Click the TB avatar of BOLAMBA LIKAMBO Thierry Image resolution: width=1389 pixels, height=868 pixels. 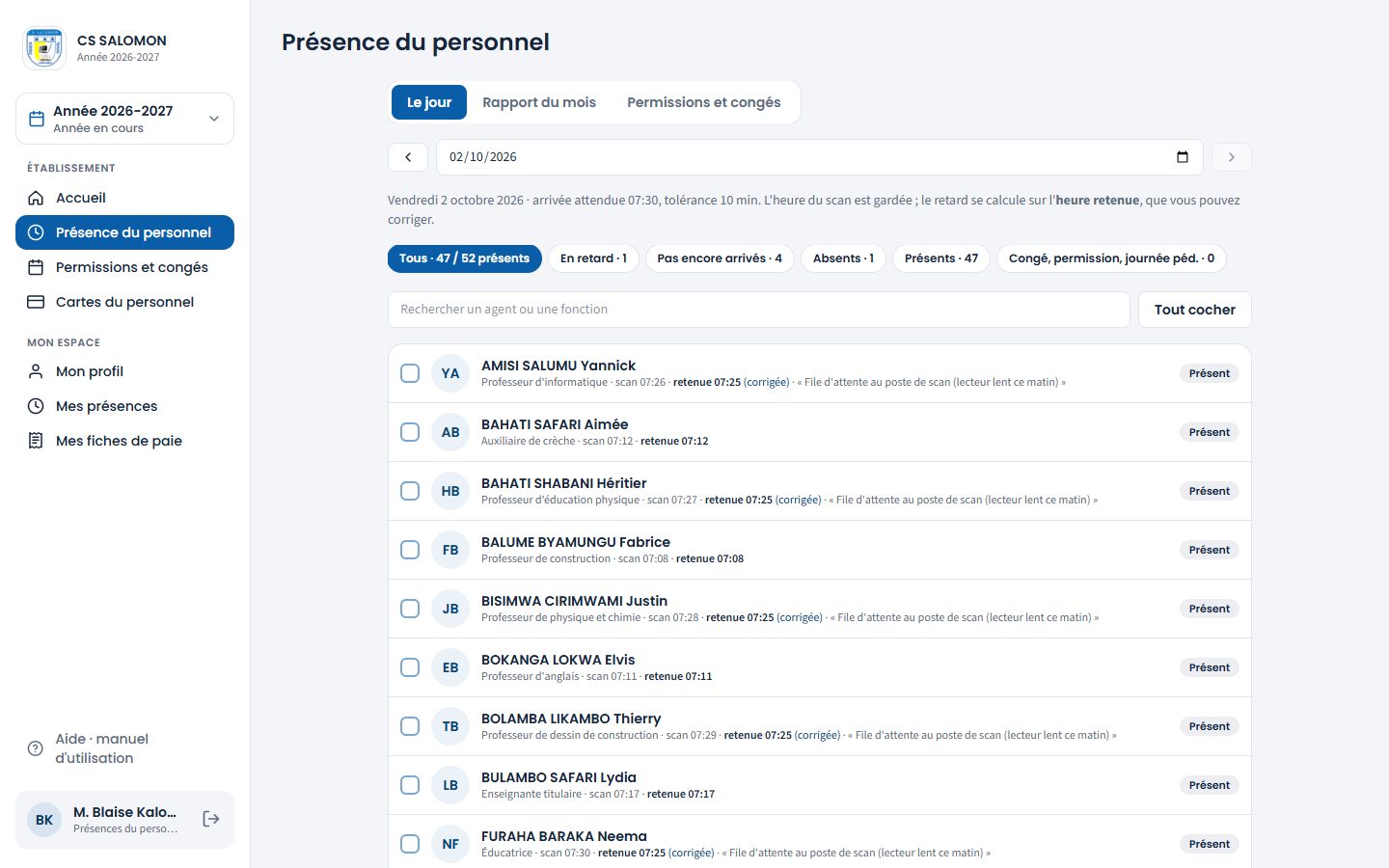(450, 726)
